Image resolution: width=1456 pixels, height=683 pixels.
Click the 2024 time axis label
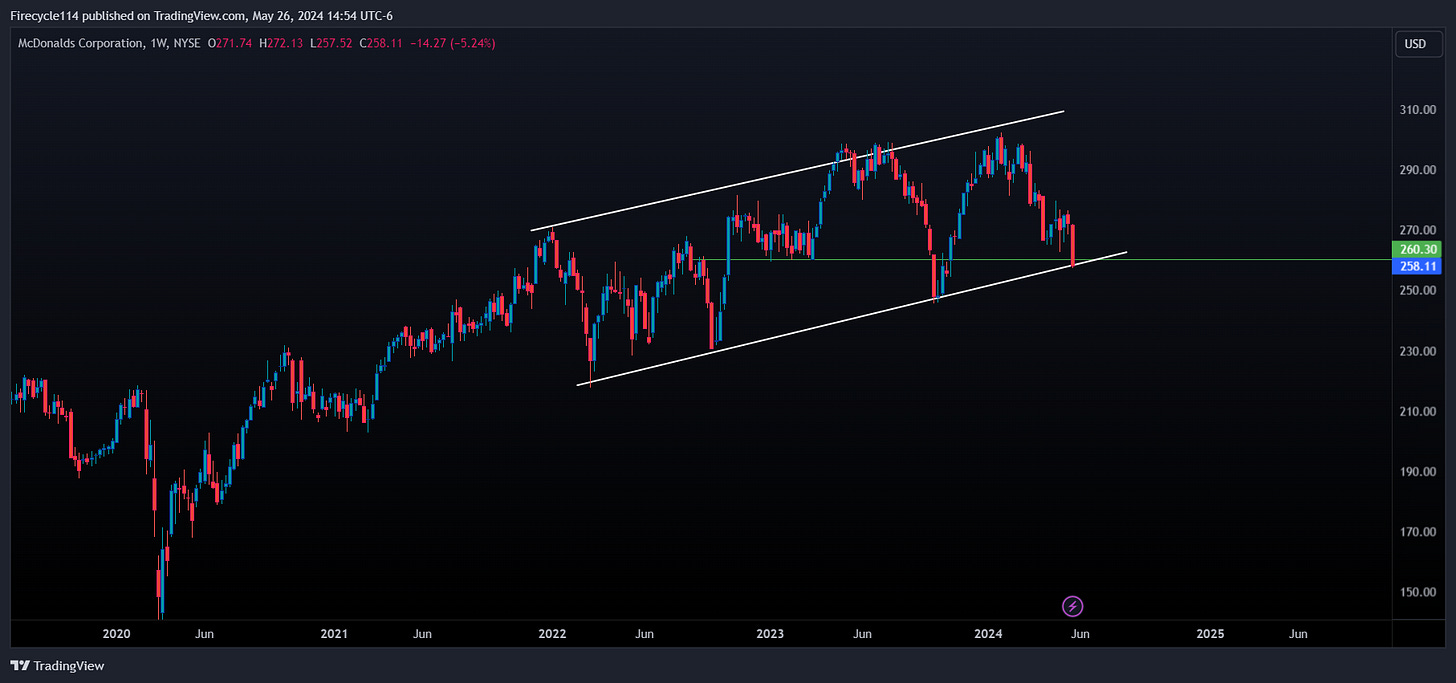(x=988, y=634)
